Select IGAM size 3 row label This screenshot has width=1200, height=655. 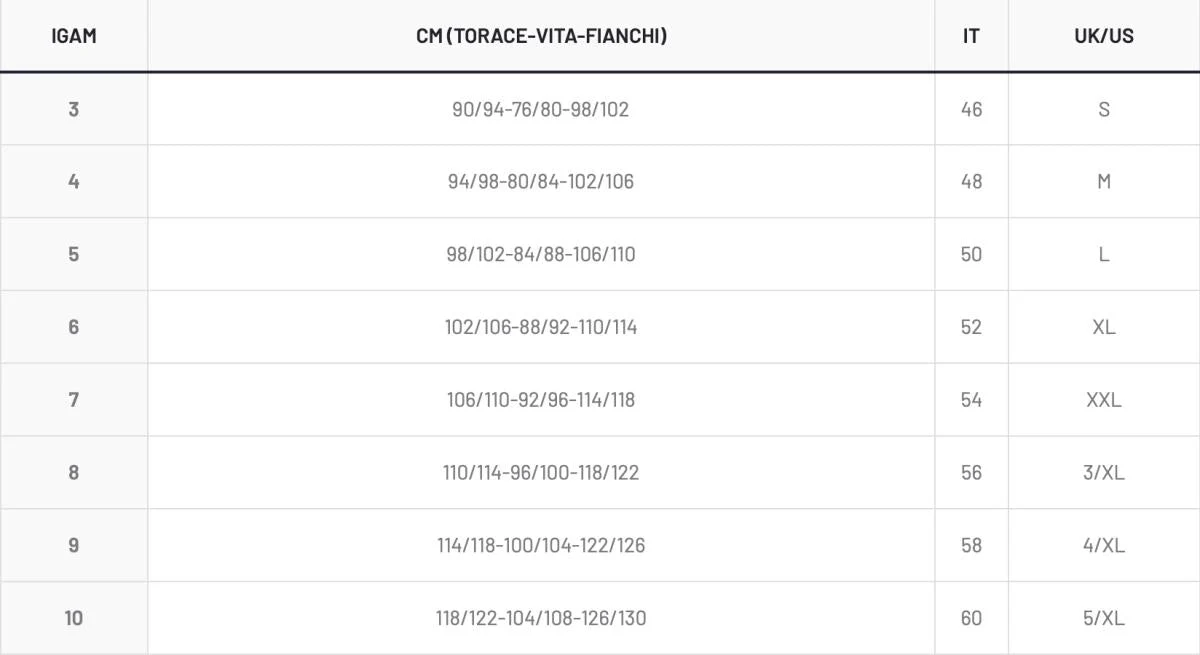(x=73, y=109)
